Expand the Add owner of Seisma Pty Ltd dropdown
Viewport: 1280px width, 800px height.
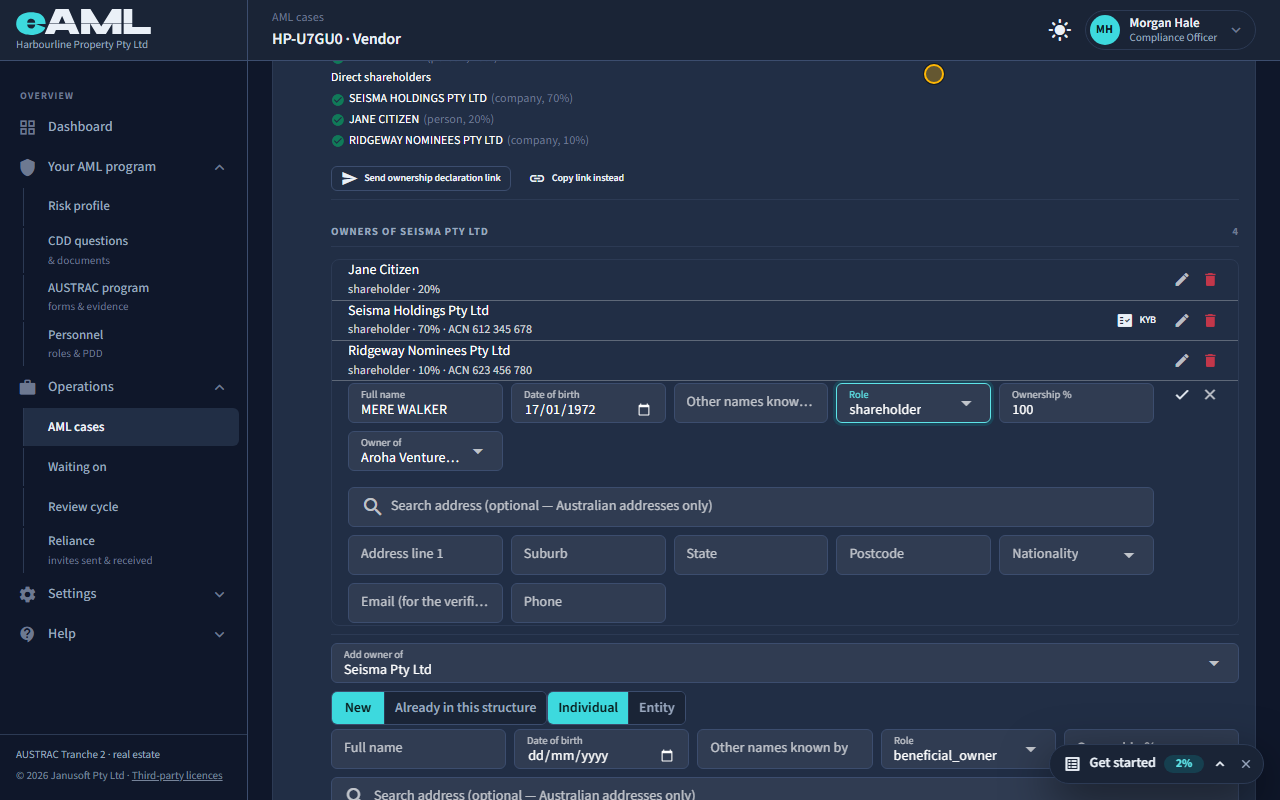tap(785, 663)
